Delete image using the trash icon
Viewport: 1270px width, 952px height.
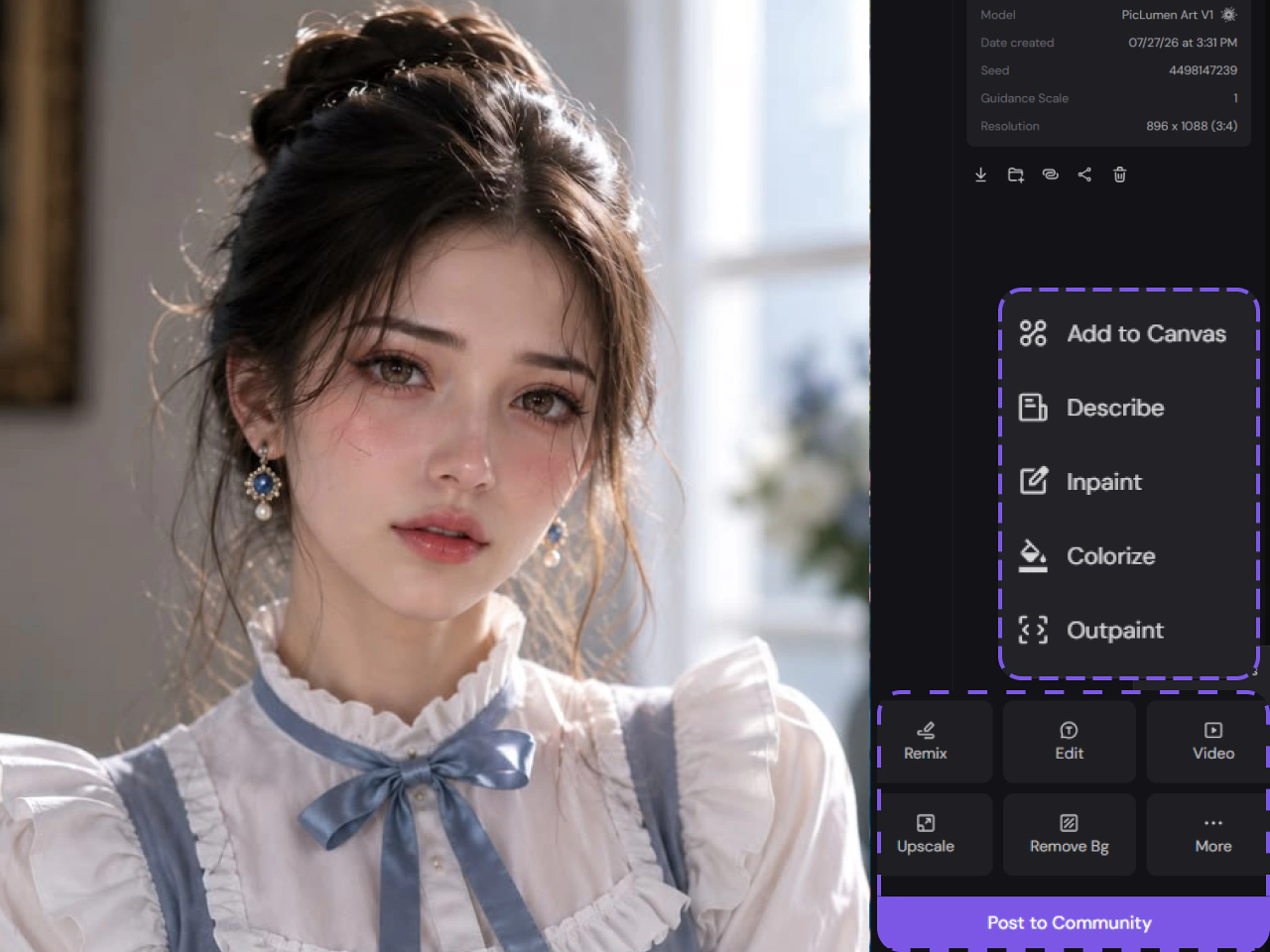tap(1119, 175)
